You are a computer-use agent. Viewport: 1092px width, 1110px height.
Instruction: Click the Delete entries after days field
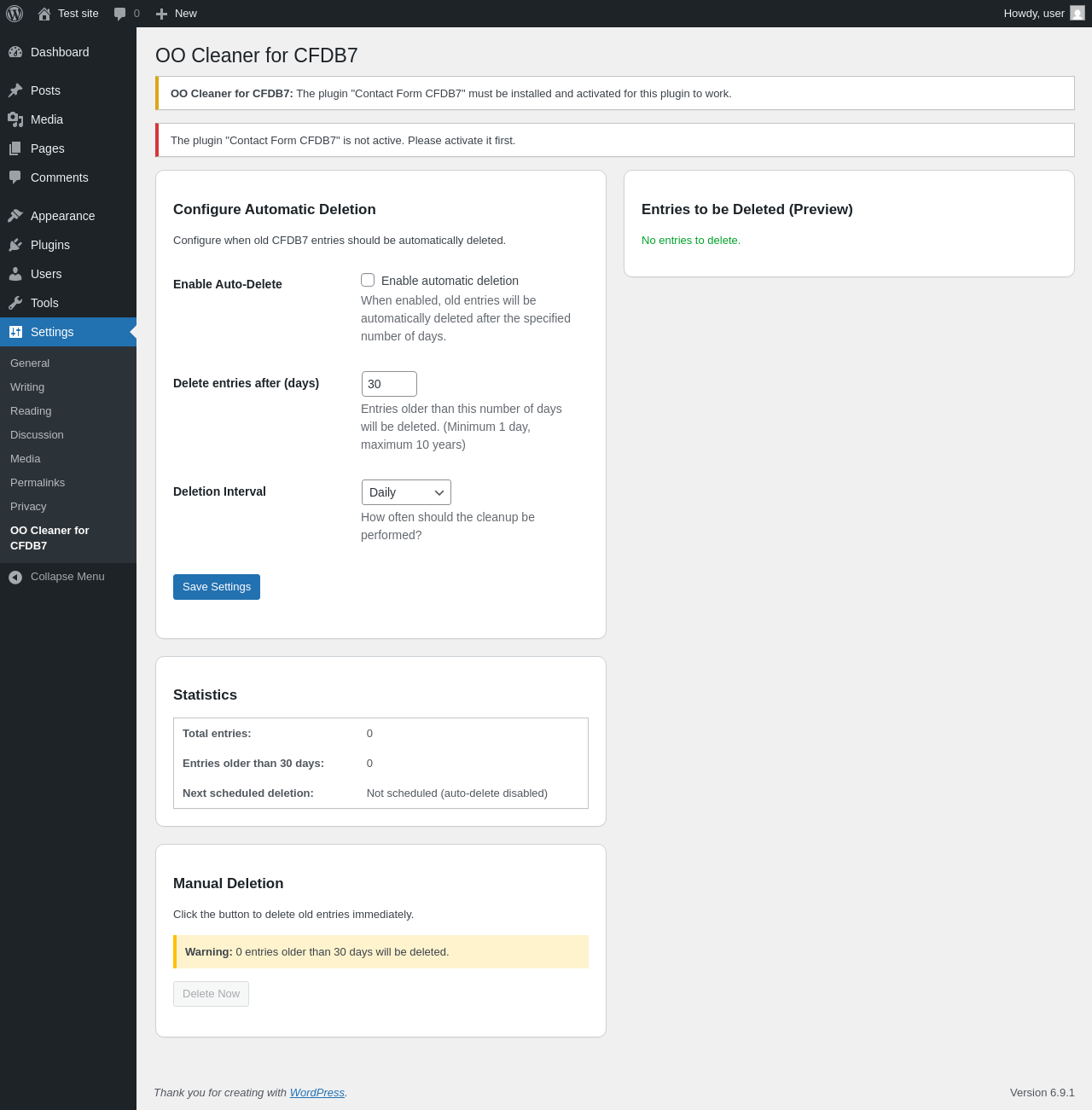[389, 384]
